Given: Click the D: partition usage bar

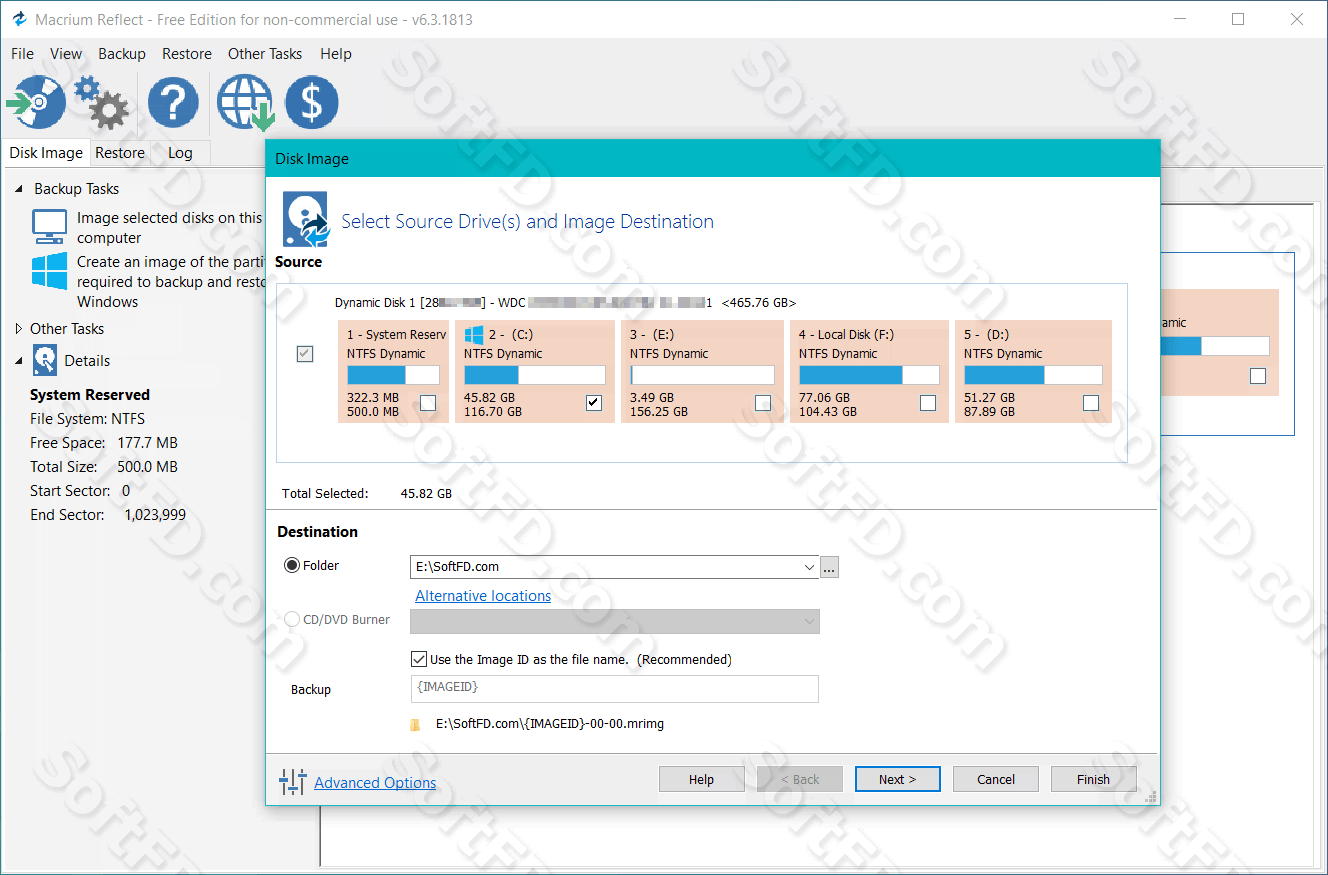Looking at the screenshot, I should point(1033,375).
